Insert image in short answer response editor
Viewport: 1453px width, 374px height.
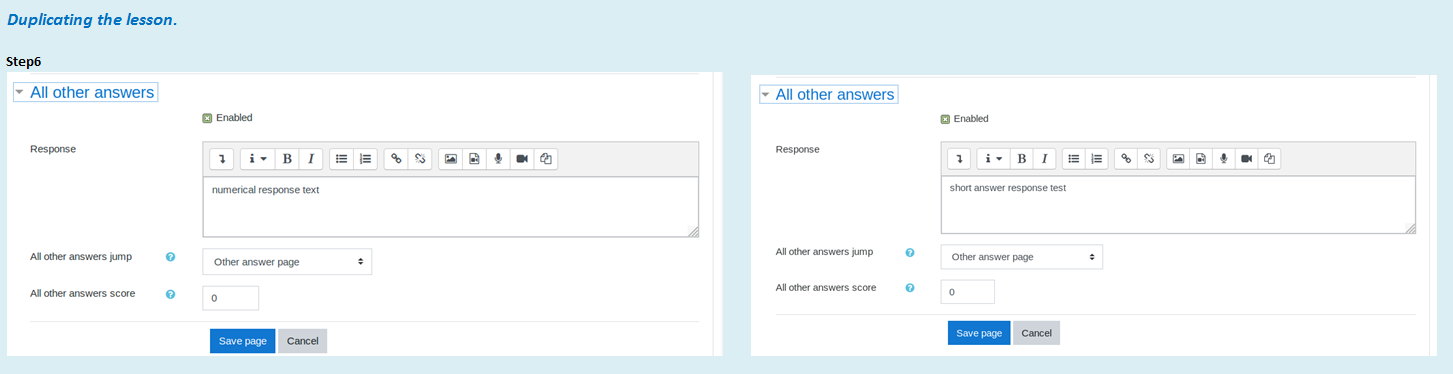[x=1178, y=158]
